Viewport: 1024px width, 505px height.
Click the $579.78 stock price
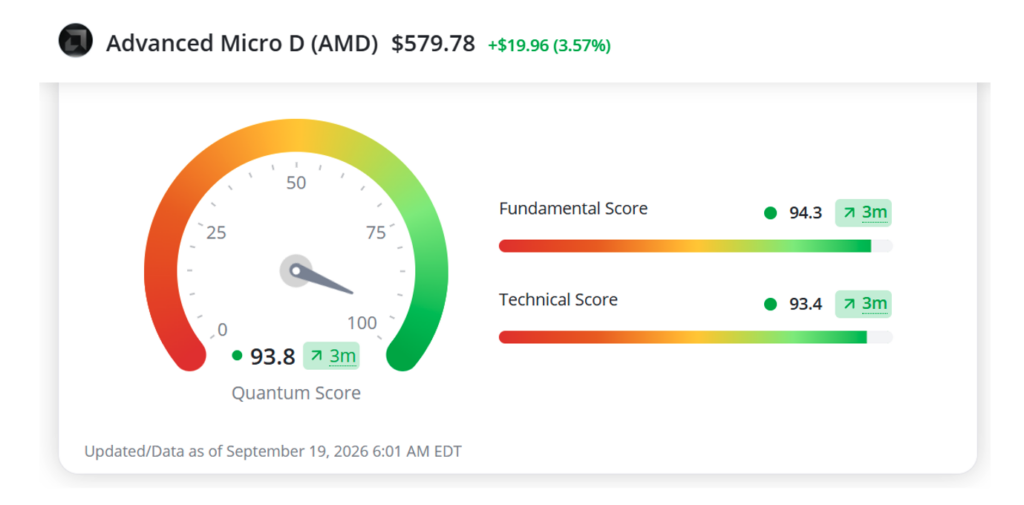pyautogui.click(x=433, y=44)
